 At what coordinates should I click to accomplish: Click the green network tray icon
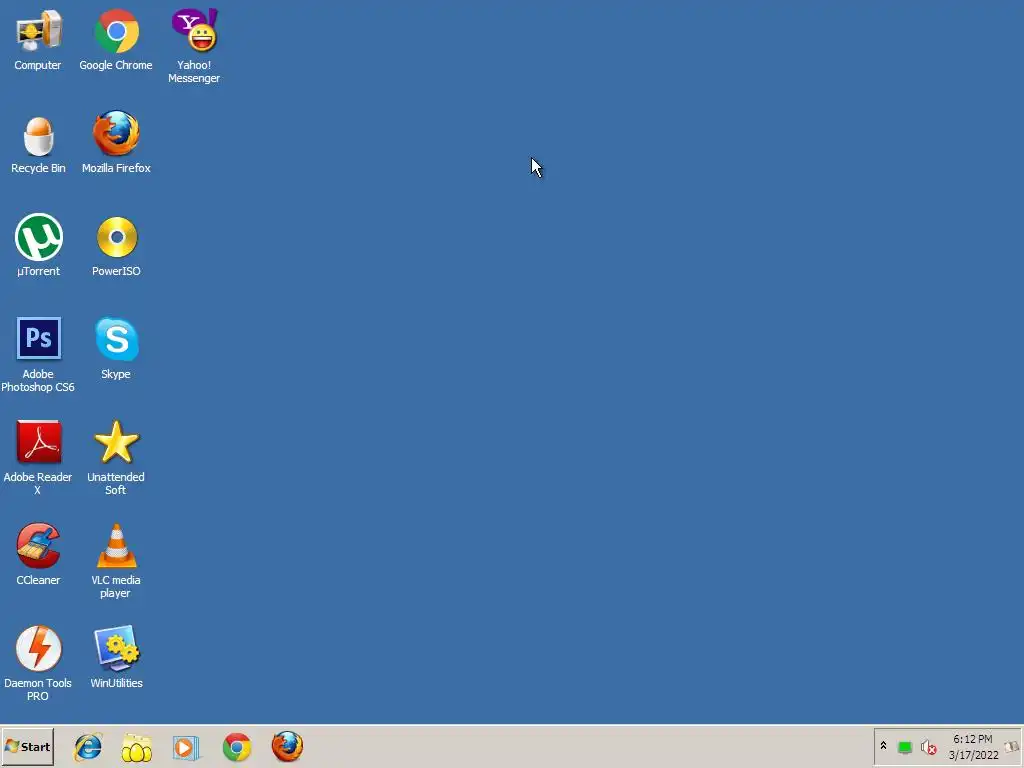tap(905, 747)
